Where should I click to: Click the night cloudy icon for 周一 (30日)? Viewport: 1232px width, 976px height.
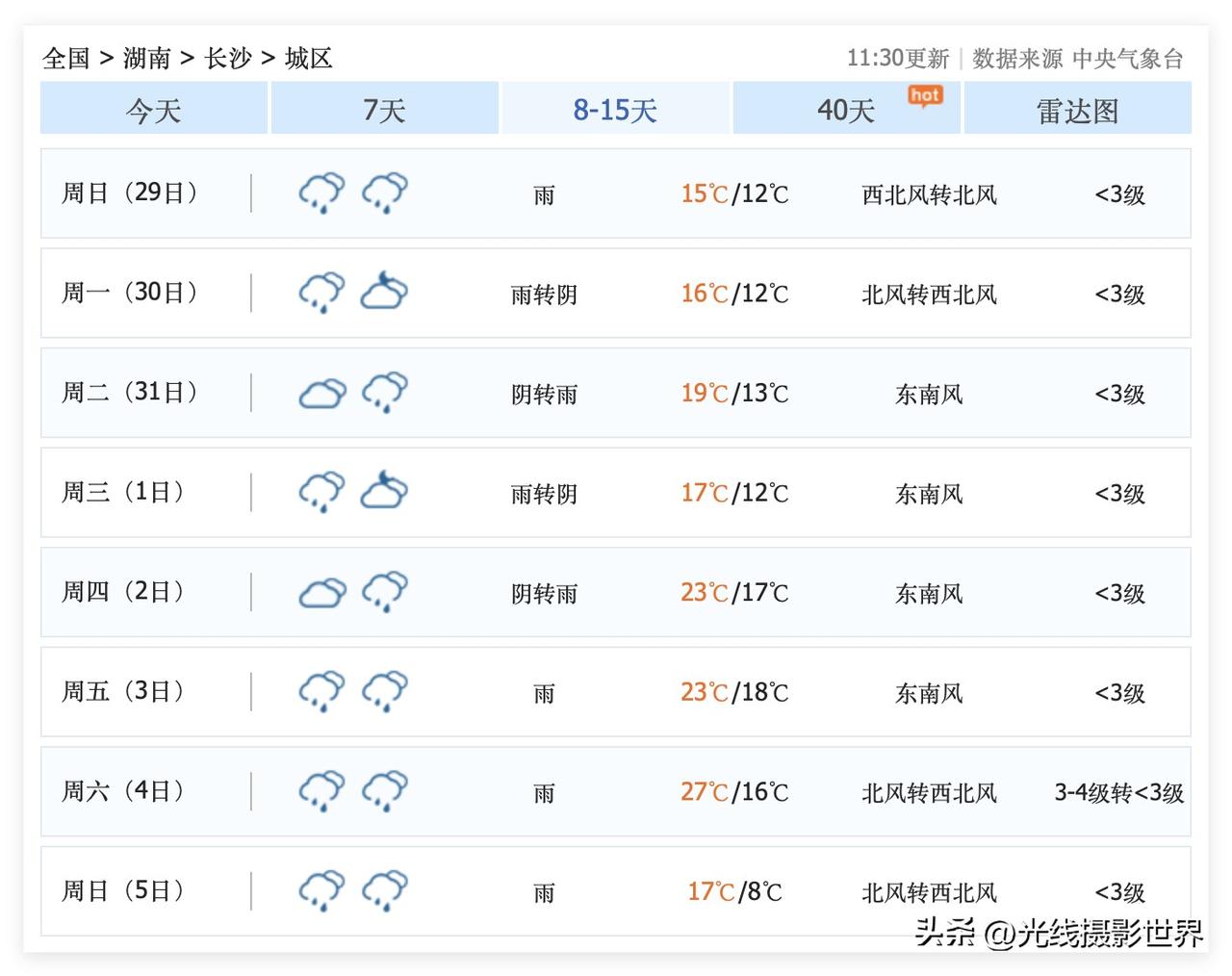pos(384,292)
